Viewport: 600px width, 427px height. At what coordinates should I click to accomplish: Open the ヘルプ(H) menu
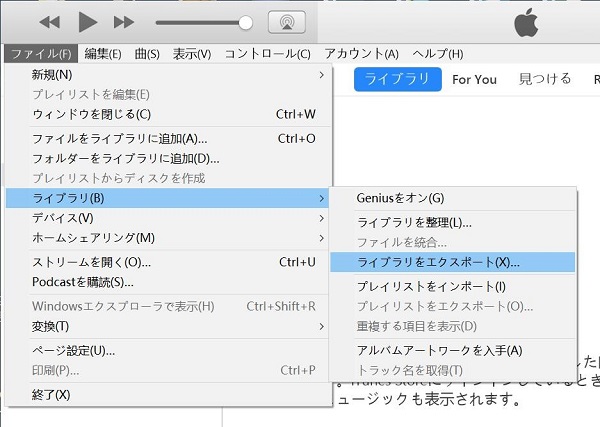tap(438, 54)
